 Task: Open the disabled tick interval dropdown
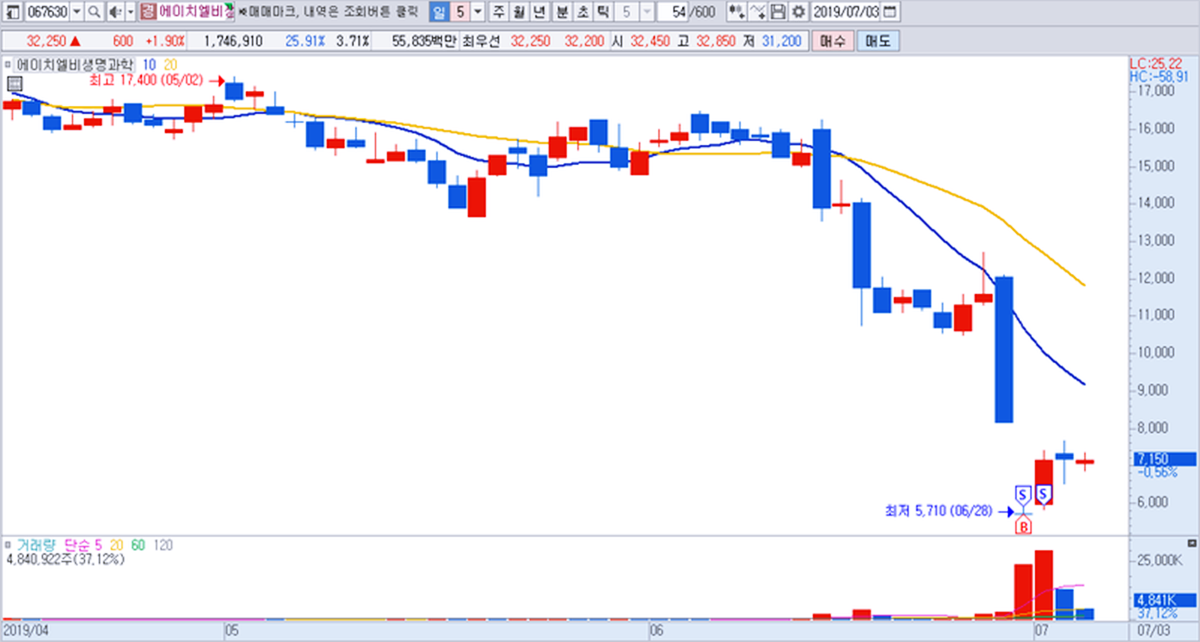tap(645, 12)
